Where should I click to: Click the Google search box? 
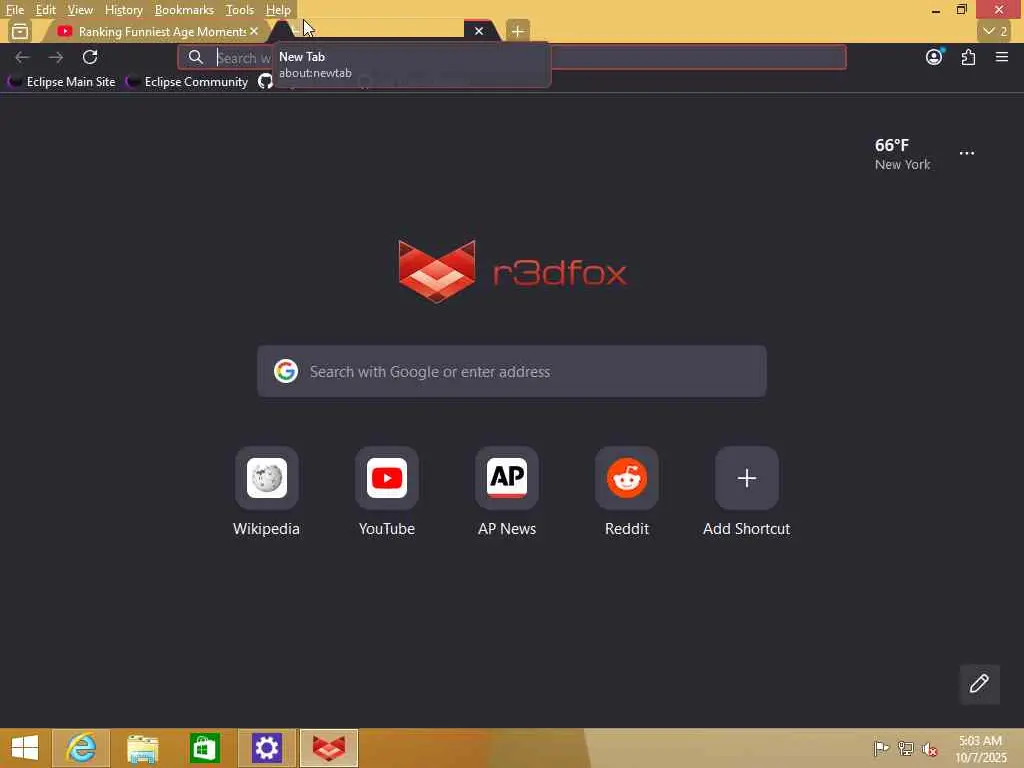pos(511,371)
